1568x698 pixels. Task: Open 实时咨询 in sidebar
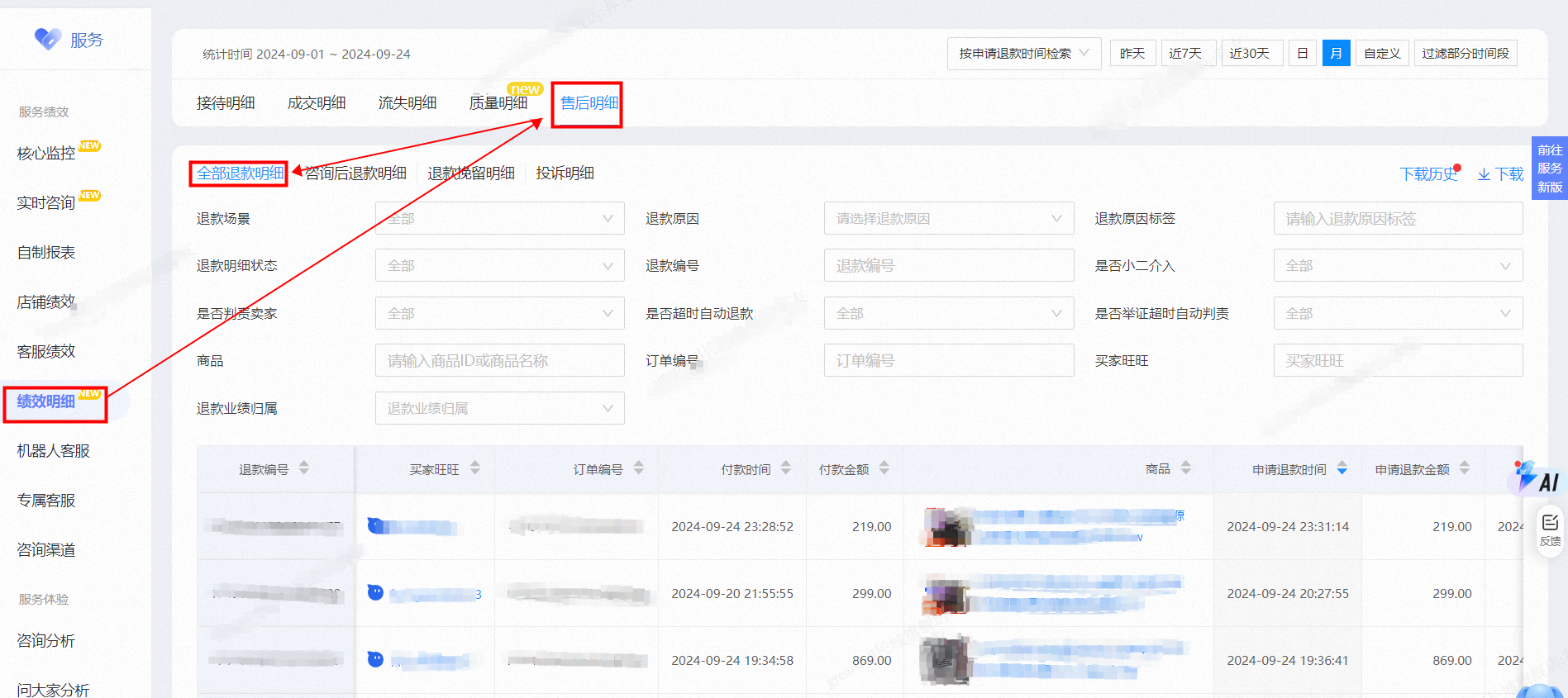pos(46,203)
